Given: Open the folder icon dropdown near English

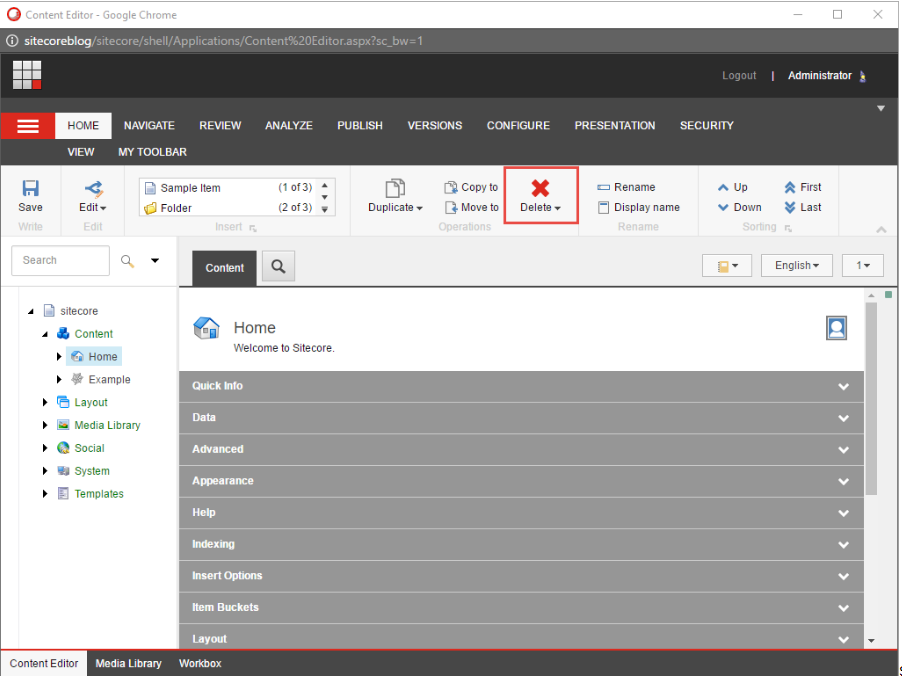Looking at the screenshot, I should (x=727, y=266).
